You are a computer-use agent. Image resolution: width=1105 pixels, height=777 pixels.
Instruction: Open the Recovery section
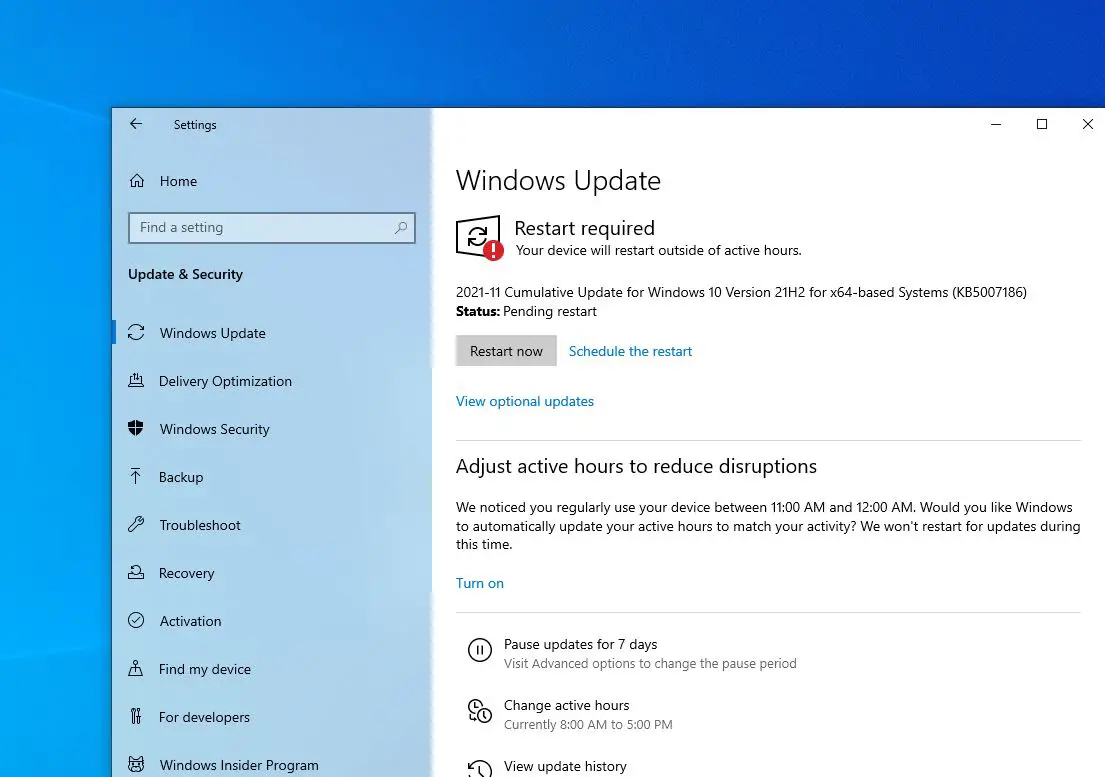186,572
